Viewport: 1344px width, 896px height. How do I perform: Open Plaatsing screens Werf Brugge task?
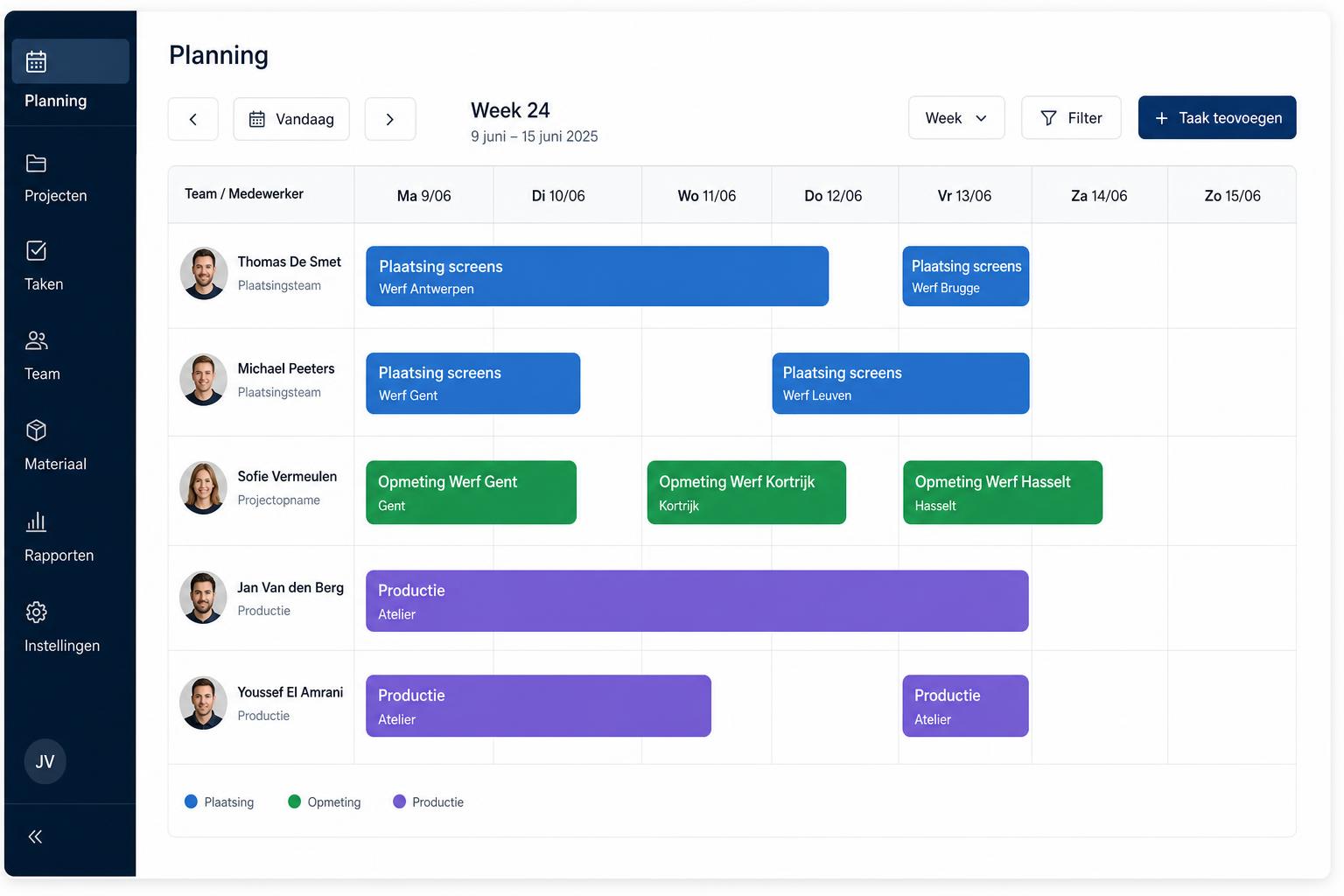click(965, 276)
